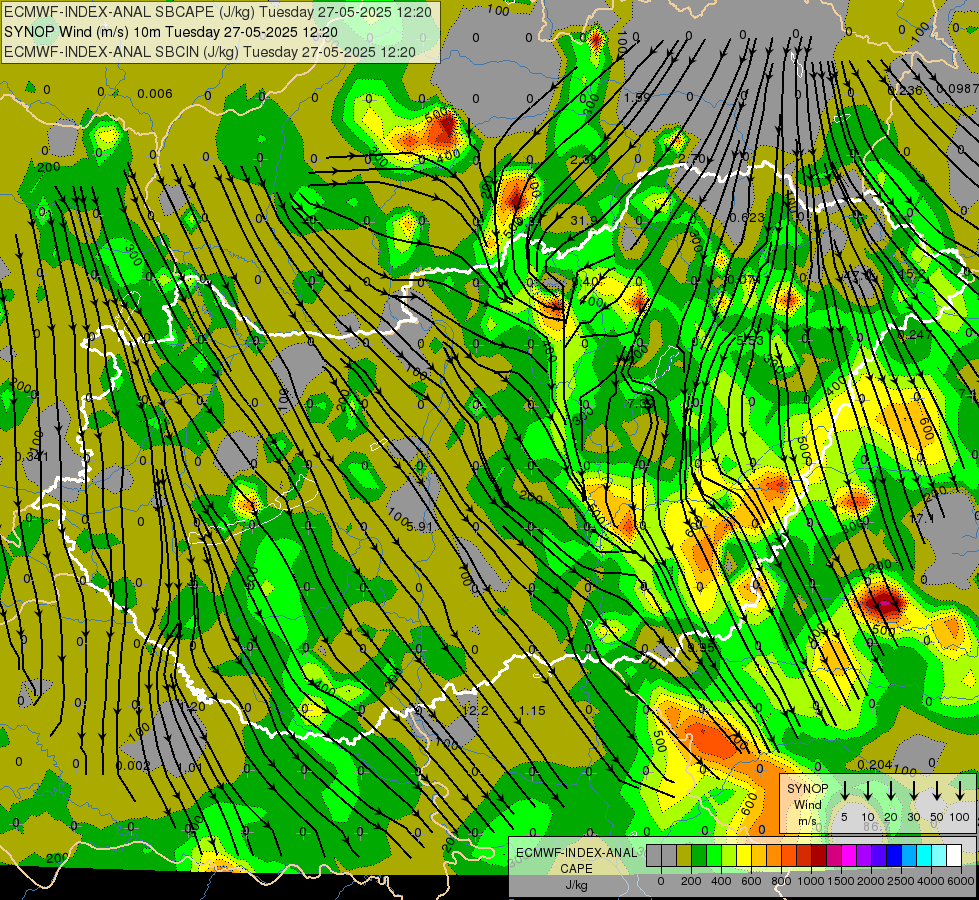Screen dimensions: 979x900
Task: Select the SBCIN title line
Action: tap(210, 52)
